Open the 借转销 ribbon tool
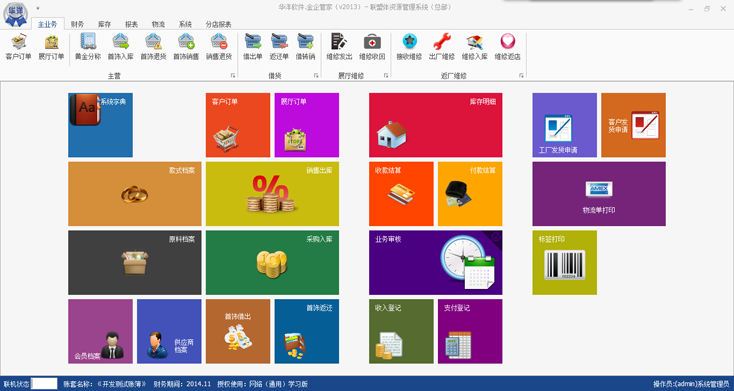This screenshot has height=391, width=734. coord(305,47)
